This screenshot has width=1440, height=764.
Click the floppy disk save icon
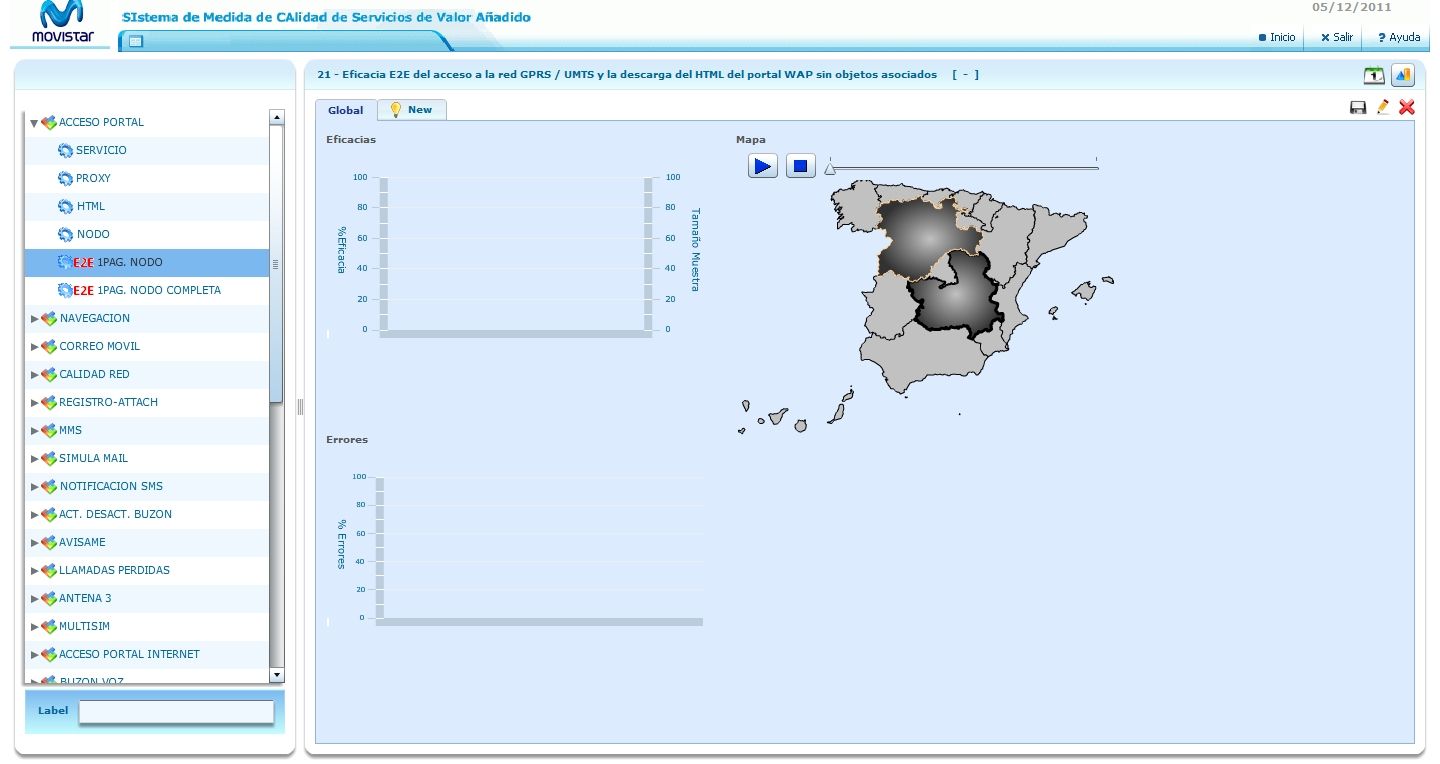1358,107
